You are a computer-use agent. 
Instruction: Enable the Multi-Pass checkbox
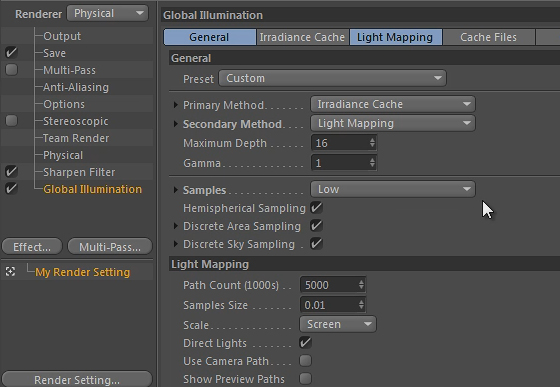(11, 70)
